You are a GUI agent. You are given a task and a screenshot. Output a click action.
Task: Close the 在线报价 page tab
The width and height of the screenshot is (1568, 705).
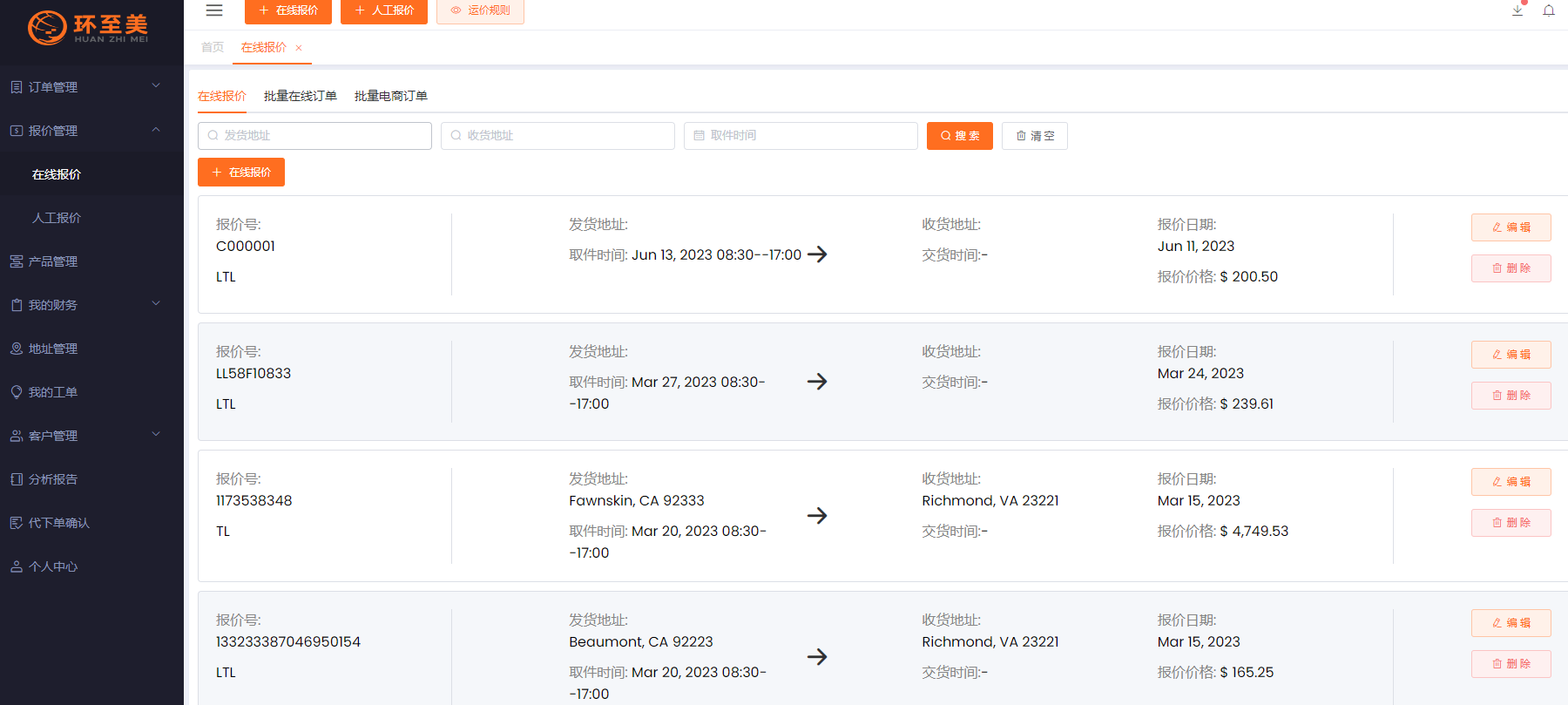[x=299, y=48]
